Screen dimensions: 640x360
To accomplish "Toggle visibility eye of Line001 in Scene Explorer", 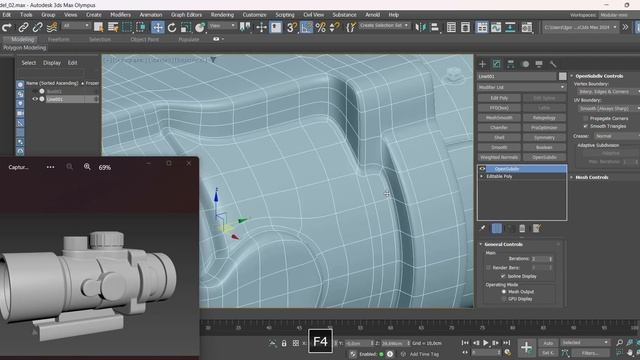I will tap(35, 99).
